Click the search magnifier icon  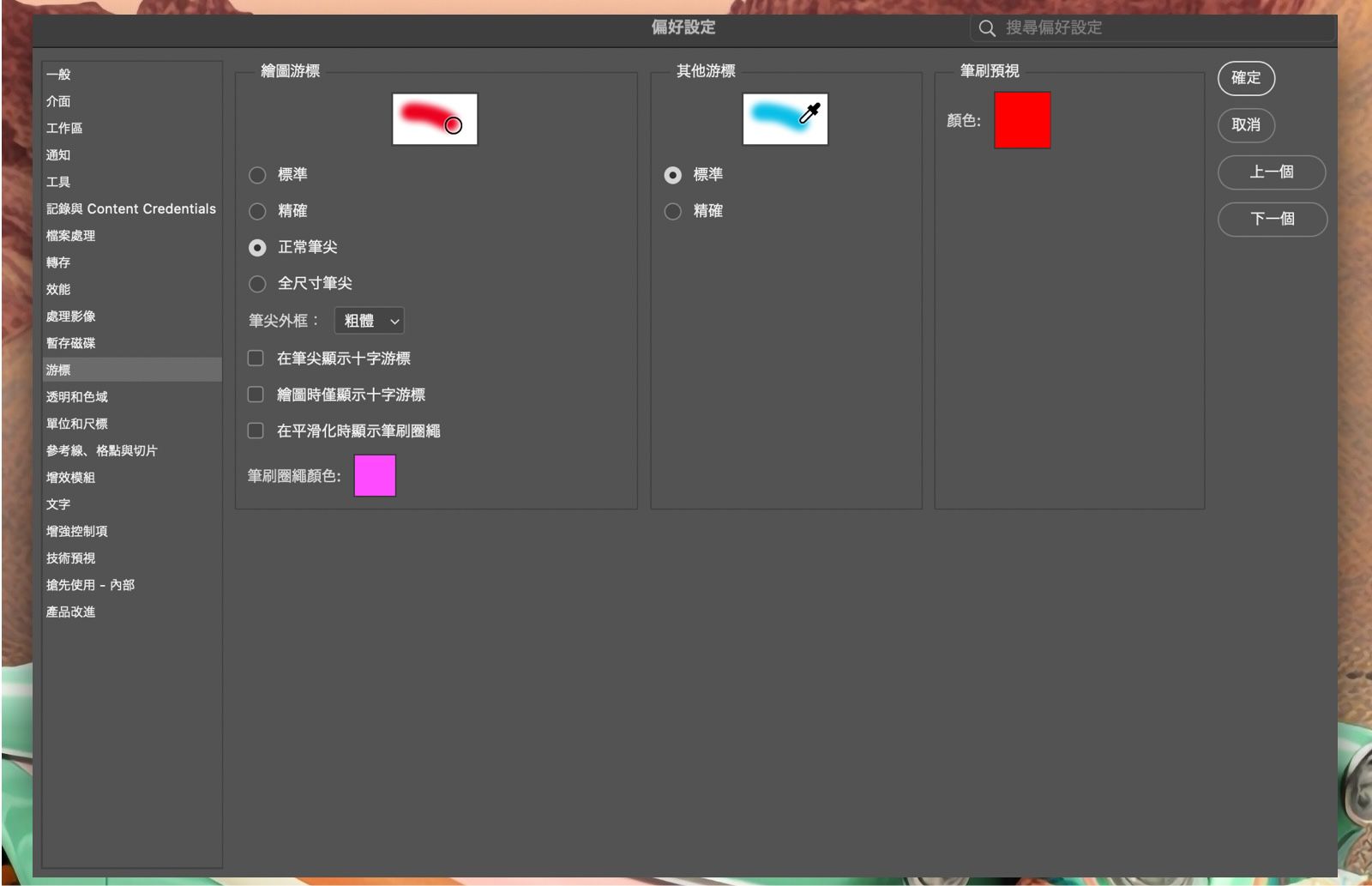[987, 28]
